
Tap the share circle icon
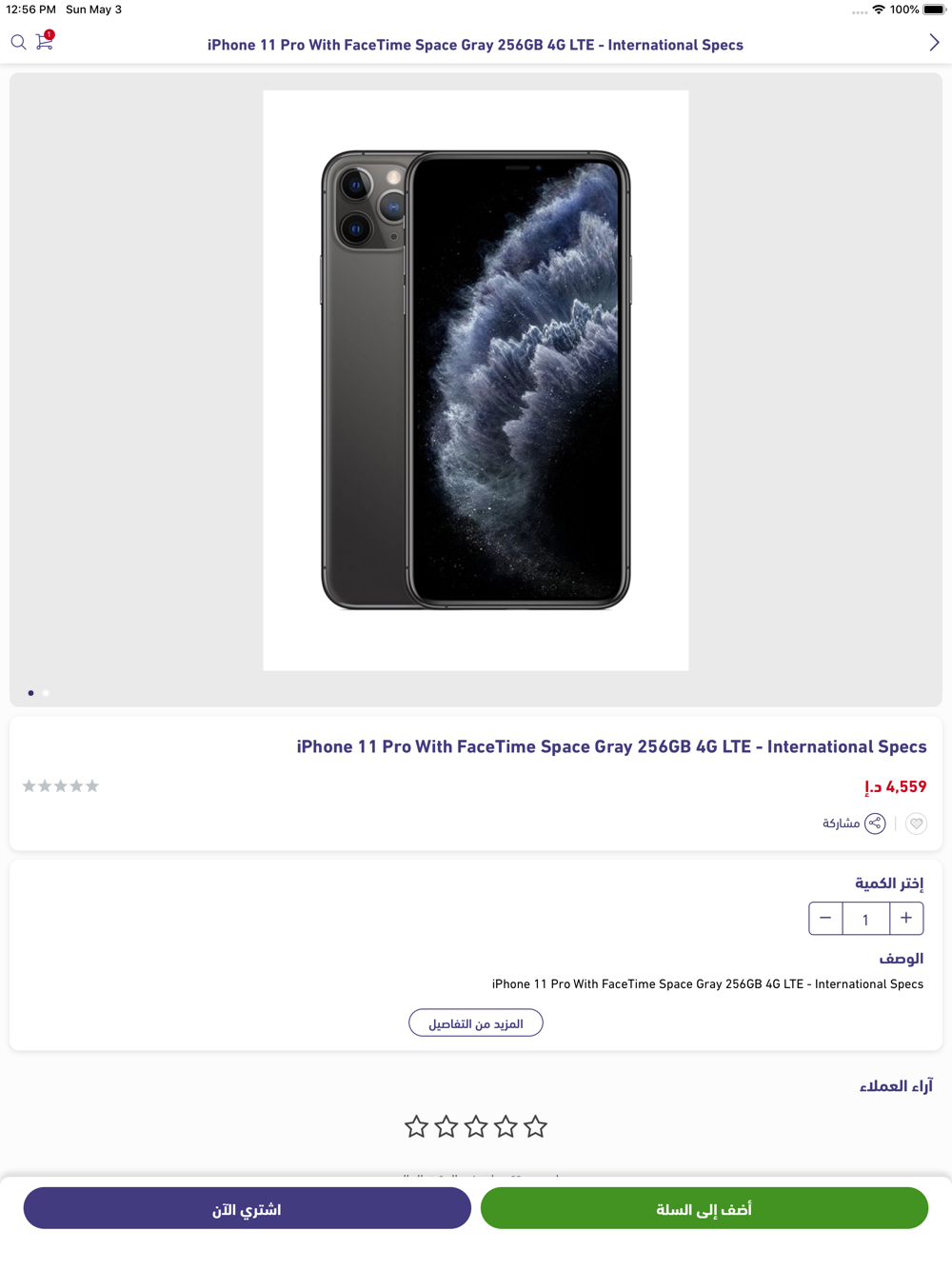[x=875, y=824]
